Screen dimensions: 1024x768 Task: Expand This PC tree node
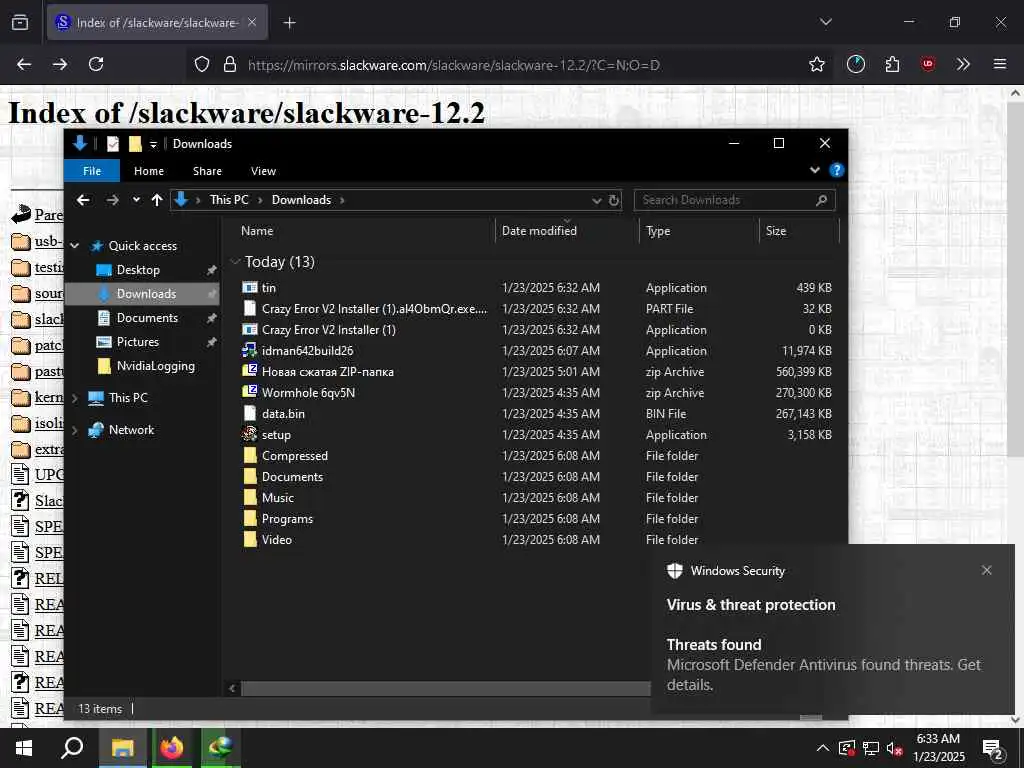(74, 398)
